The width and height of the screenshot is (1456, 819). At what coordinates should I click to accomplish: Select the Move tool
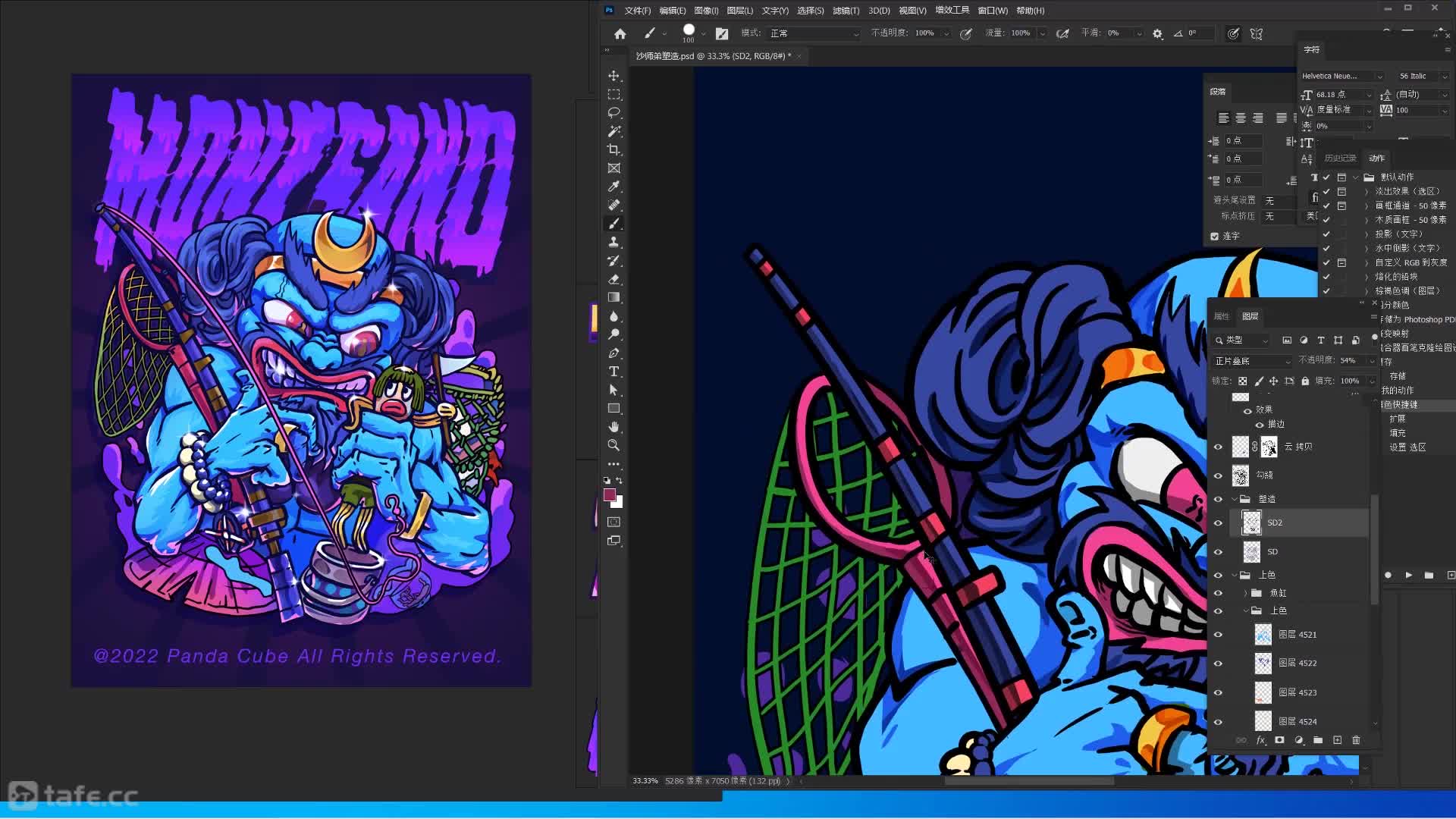coord(614,76)
